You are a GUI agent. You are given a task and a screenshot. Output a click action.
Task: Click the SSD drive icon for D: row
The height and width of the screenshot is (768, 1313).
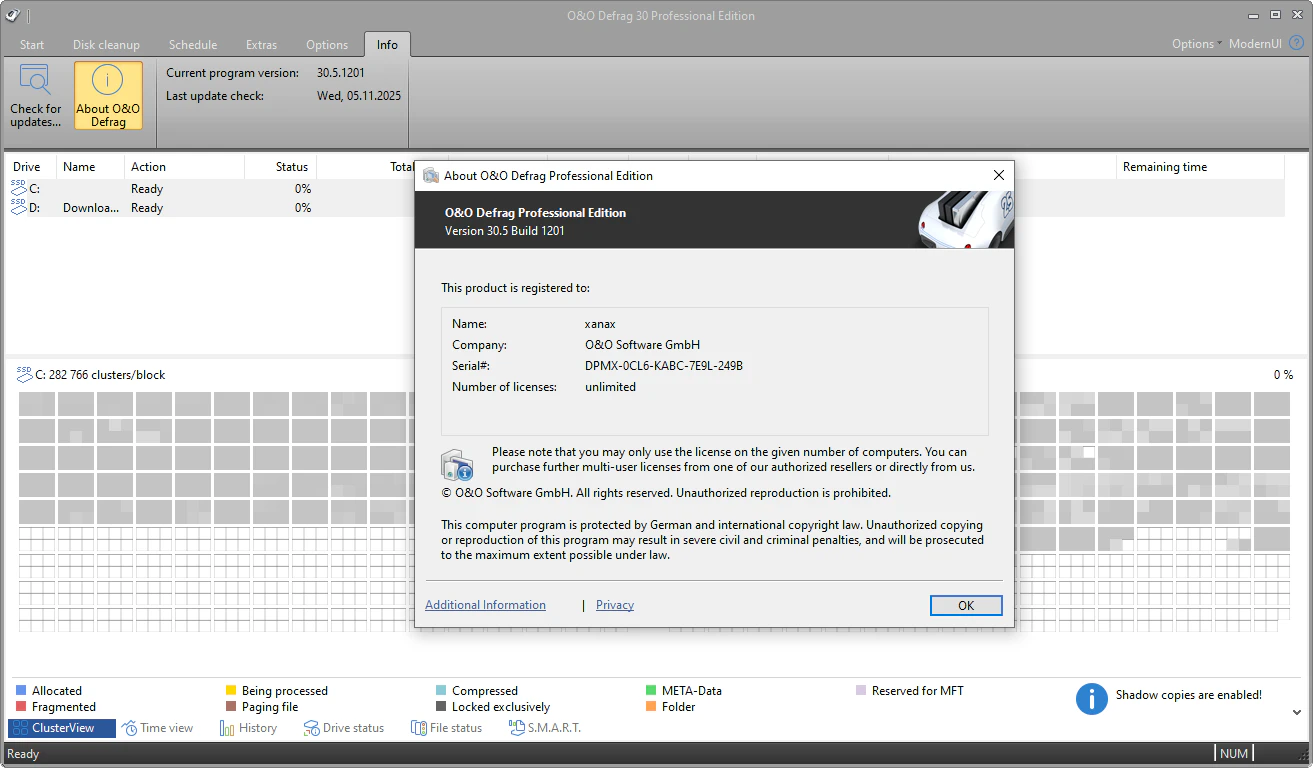click(x=19, y=207)
